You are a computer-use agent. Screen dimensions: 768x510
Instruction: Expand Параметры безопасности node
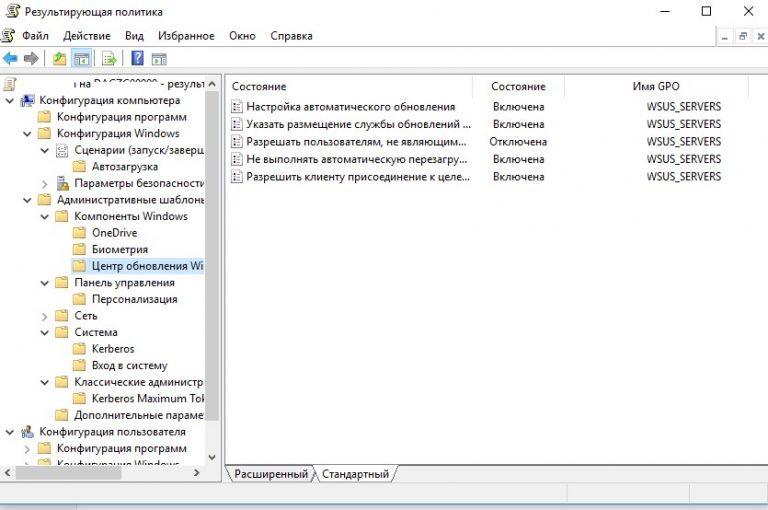pos(45,183)
